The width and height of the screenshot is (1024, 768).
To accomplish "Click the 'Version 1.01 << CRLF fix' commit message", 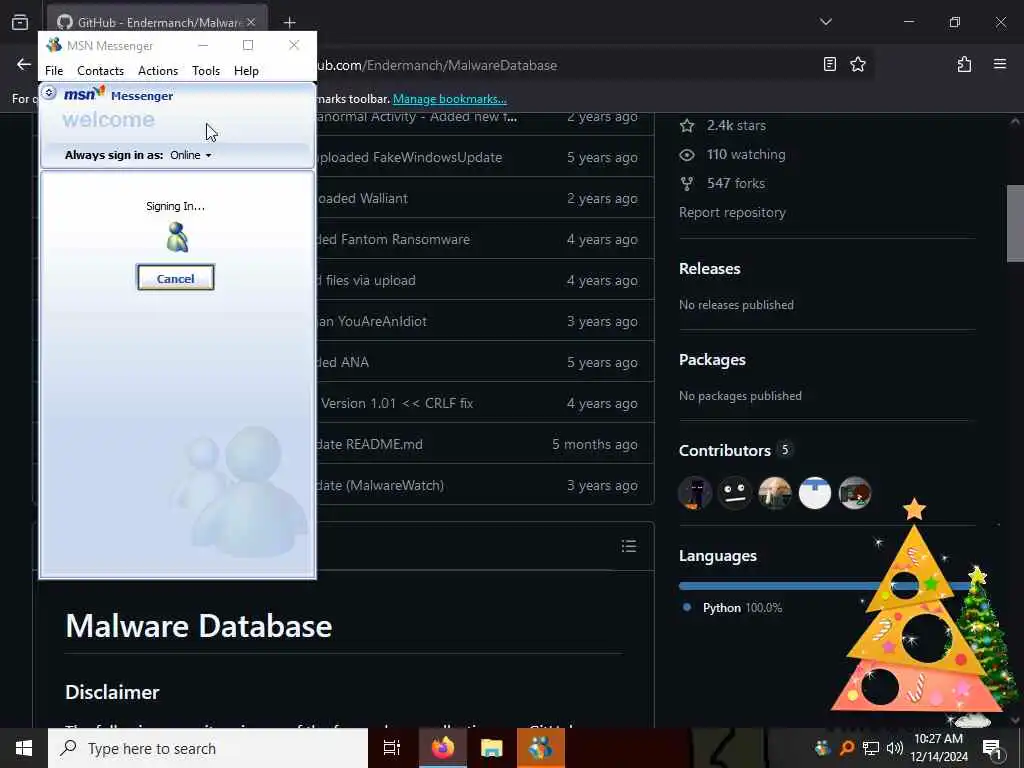I will click(x=396, y=403).
